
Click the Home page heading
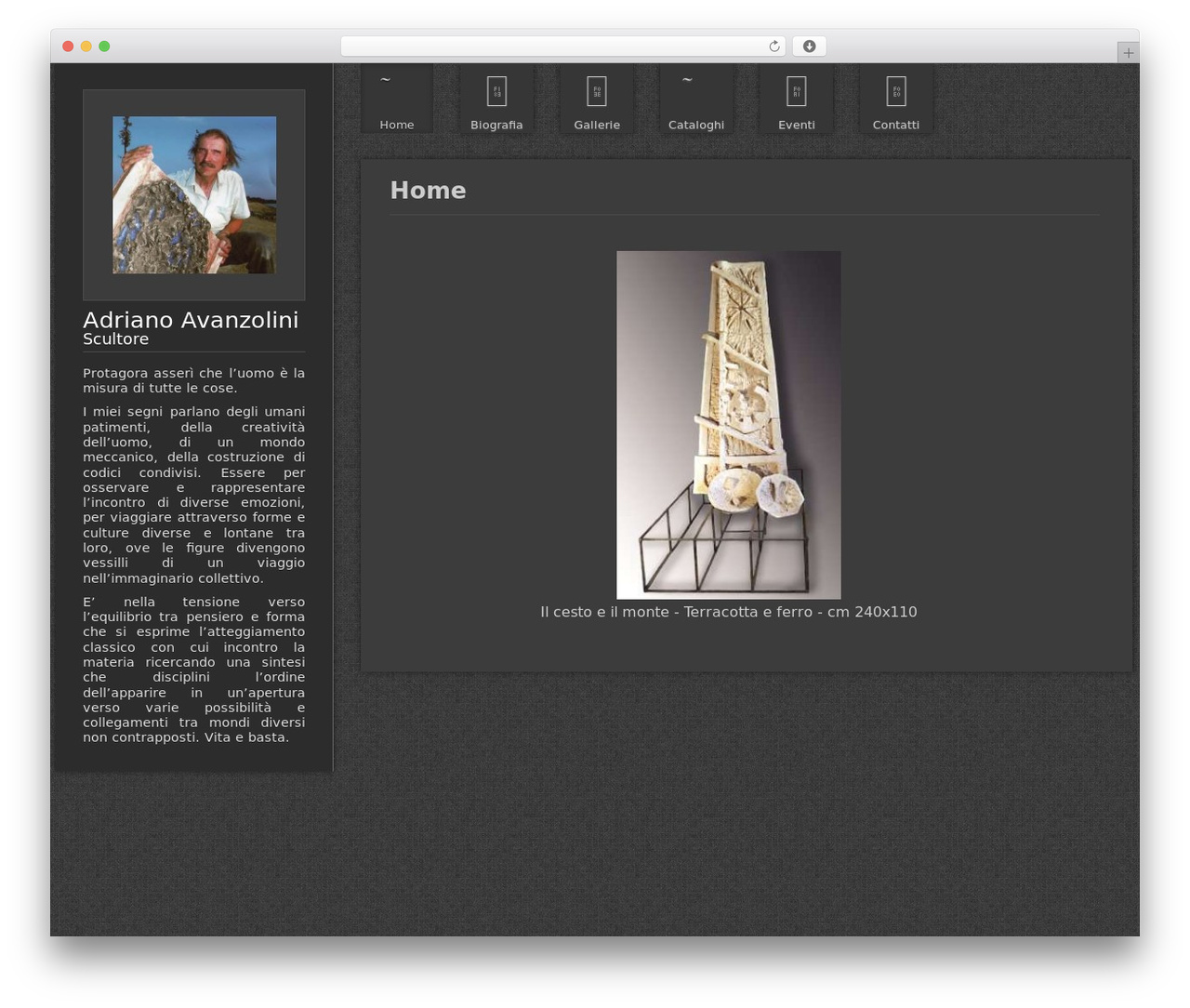(428, 190)
